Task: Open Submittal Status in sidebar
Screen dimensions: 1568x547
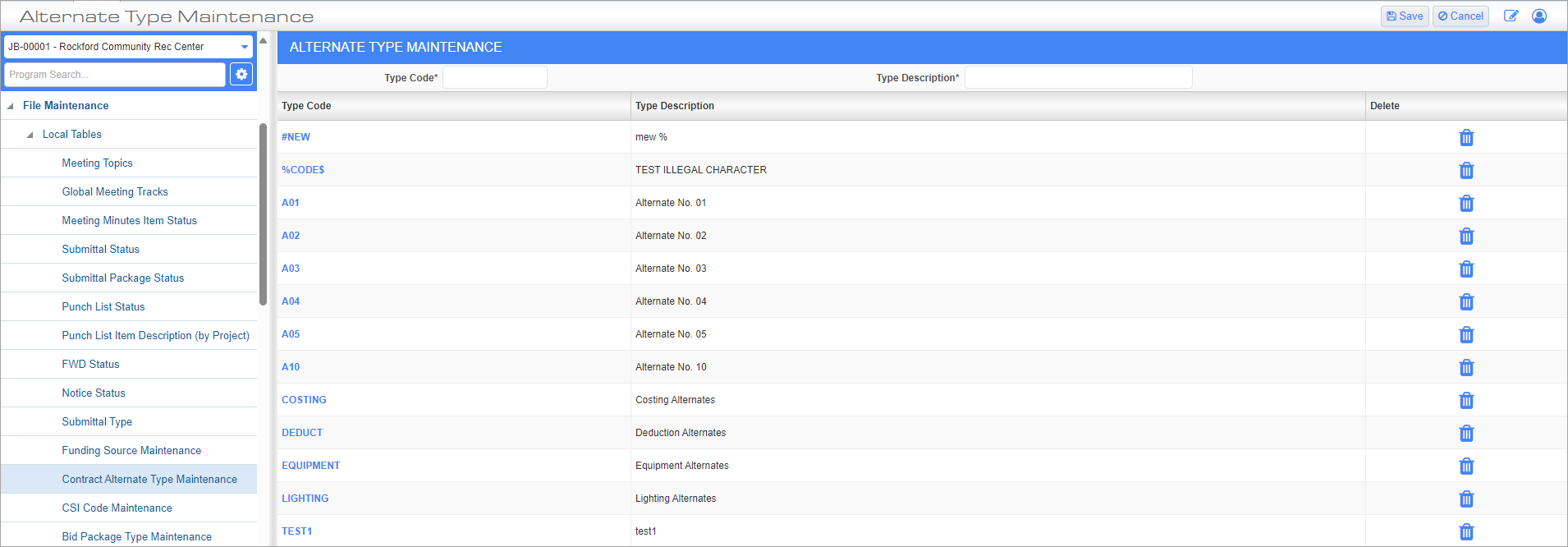Action: [101, 249]
